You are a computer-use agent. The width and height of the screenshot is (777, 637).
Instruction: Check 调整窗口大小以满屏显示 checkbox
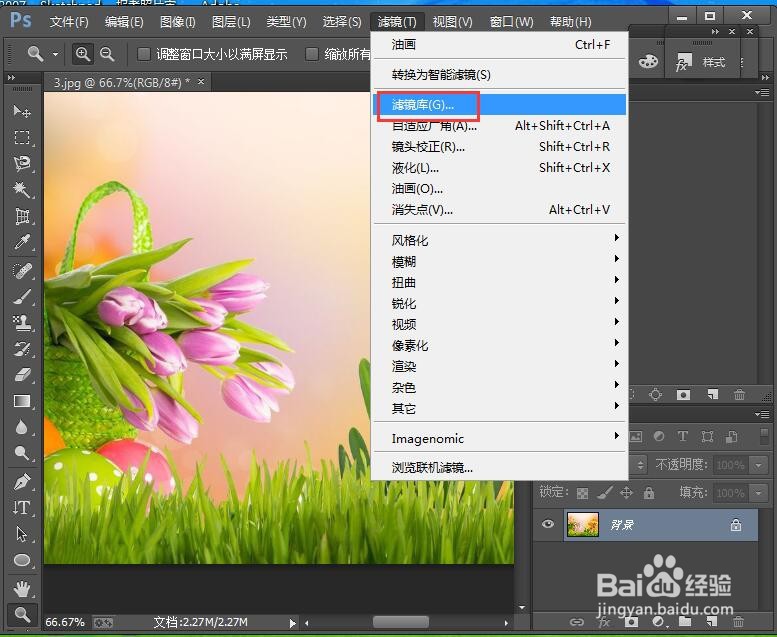pos(144,54)
